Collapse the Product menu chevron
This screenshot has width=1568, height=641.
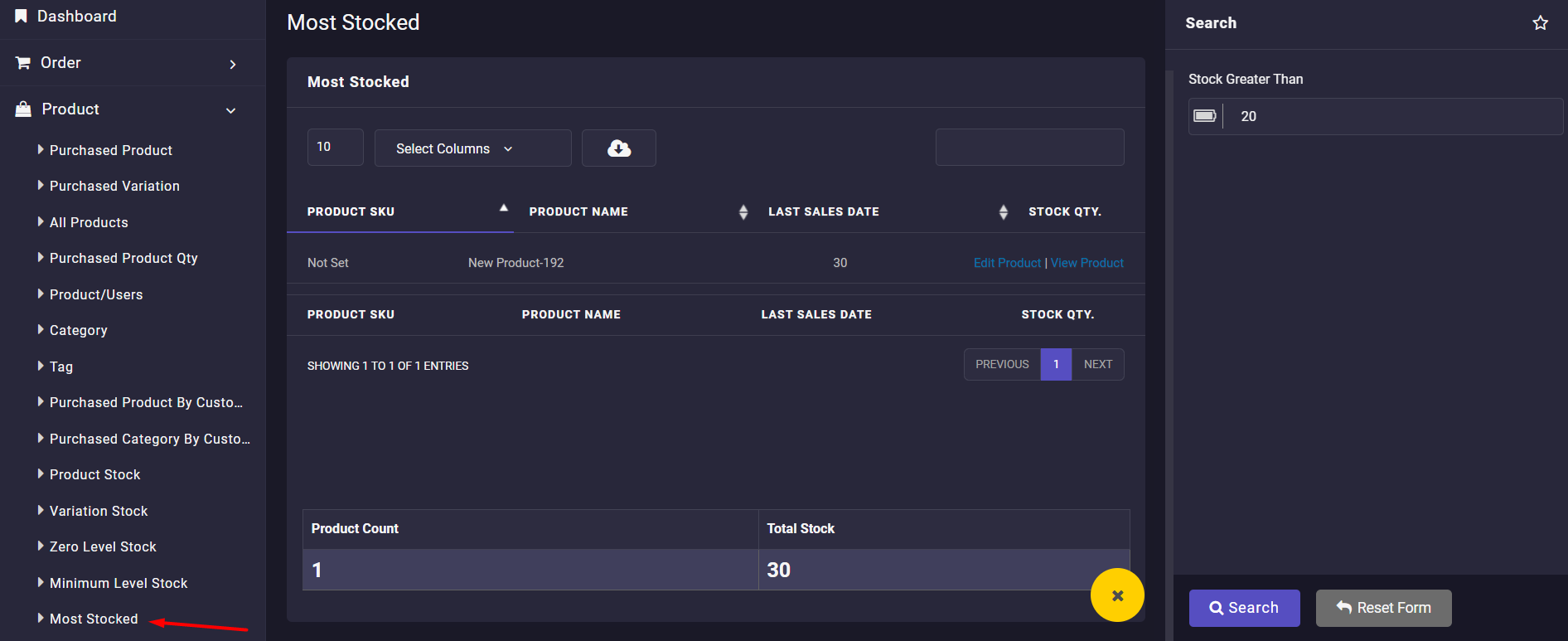coord(231,110)
